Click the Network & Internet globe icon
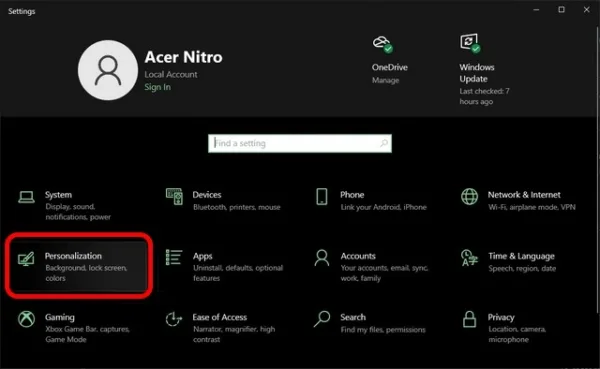This screenshot has height=369, width=600. point(470,196)
